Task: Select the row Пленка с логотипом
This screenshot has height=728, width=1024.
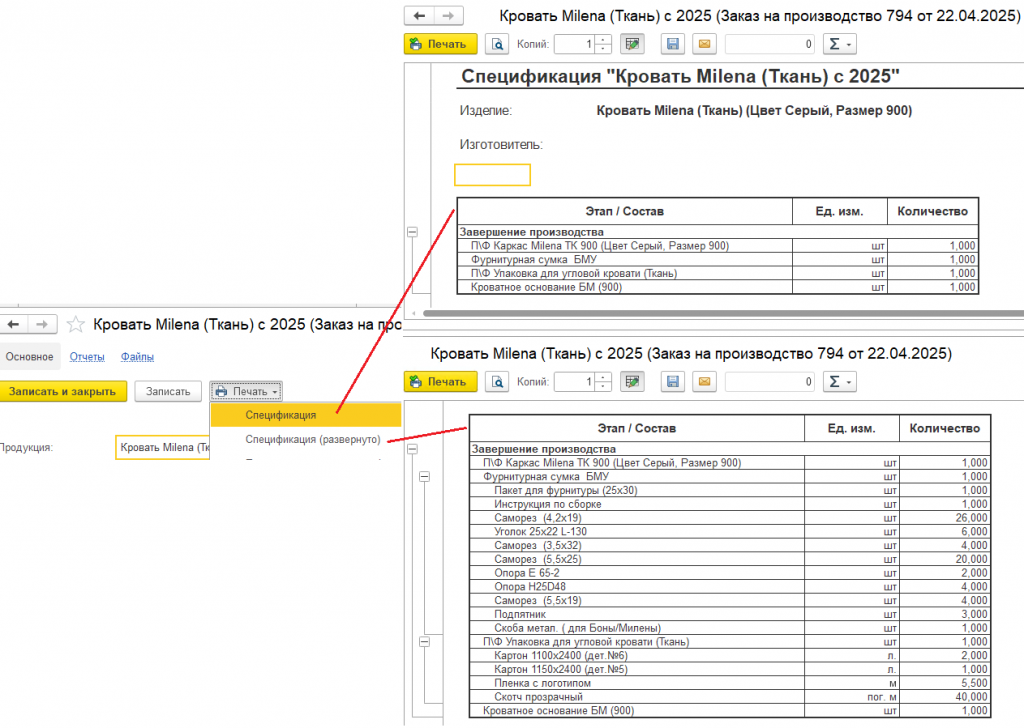Action: 729,683
